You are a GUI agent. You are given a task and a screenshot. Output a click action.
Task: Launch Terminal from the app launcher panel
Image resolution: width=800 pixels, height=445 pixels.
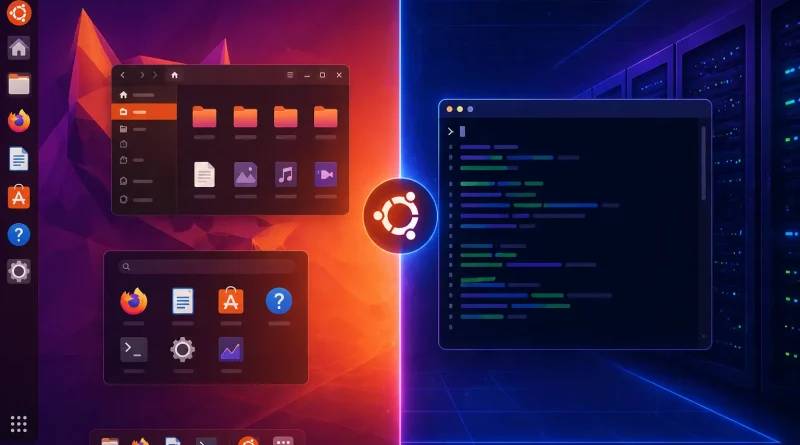134,350
